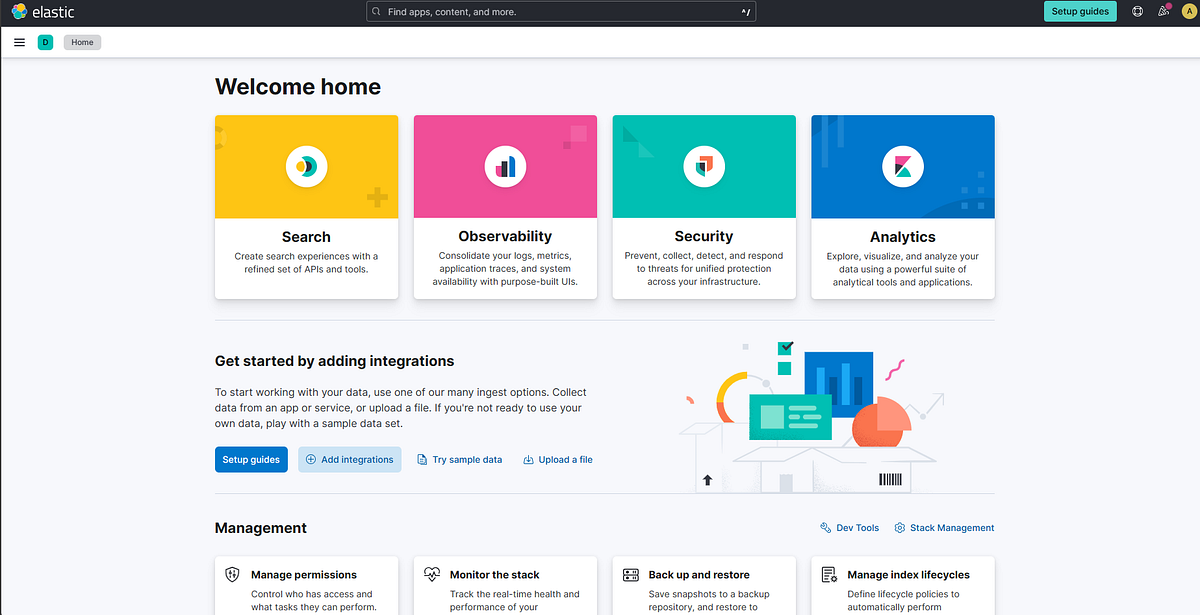Screen dimensions: 1200x615
Task: View the newsfeed notification bell icon
Action: click(x=1163, y=11)
